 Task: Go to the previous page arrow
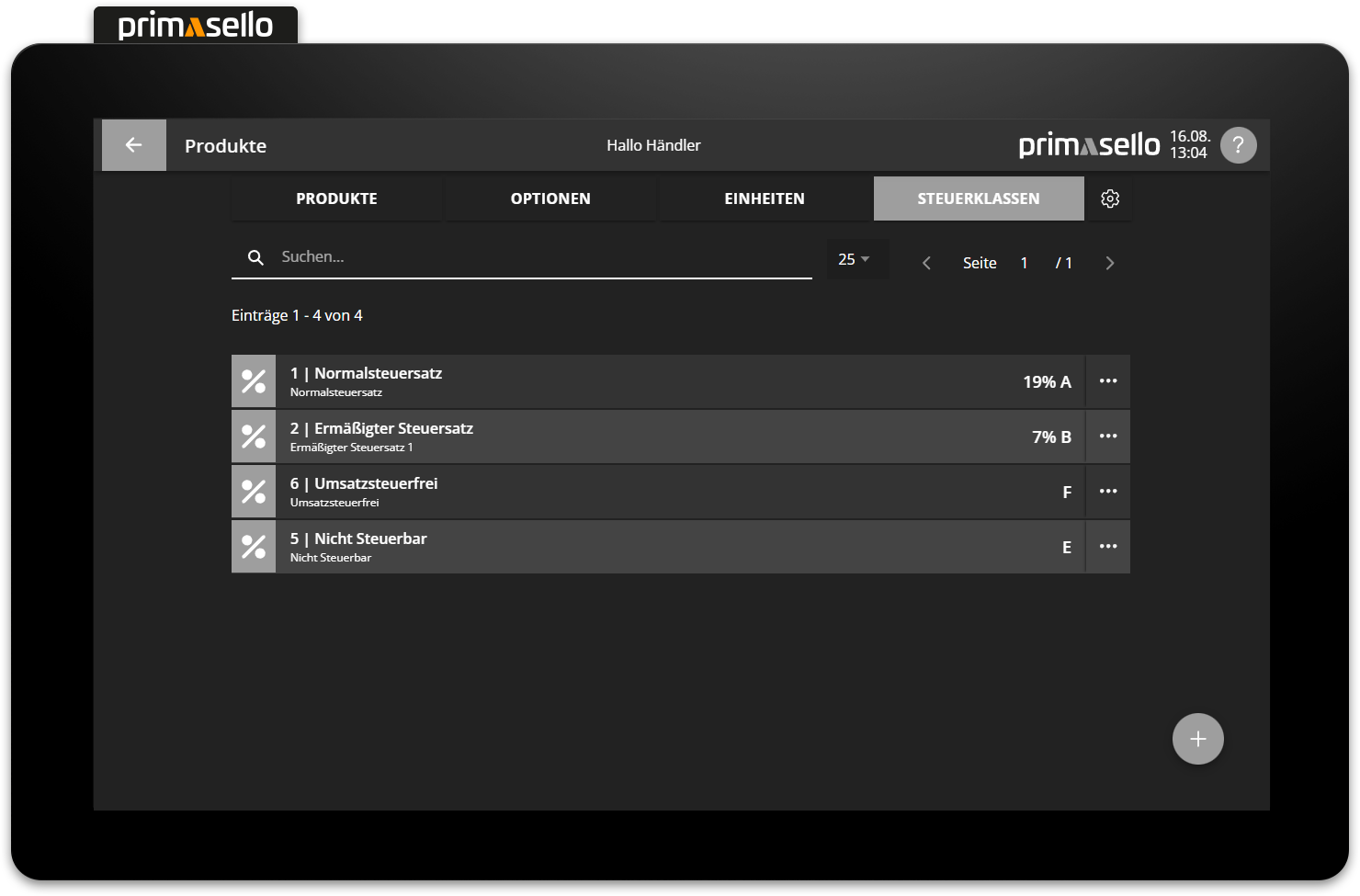tap(926, 264)
